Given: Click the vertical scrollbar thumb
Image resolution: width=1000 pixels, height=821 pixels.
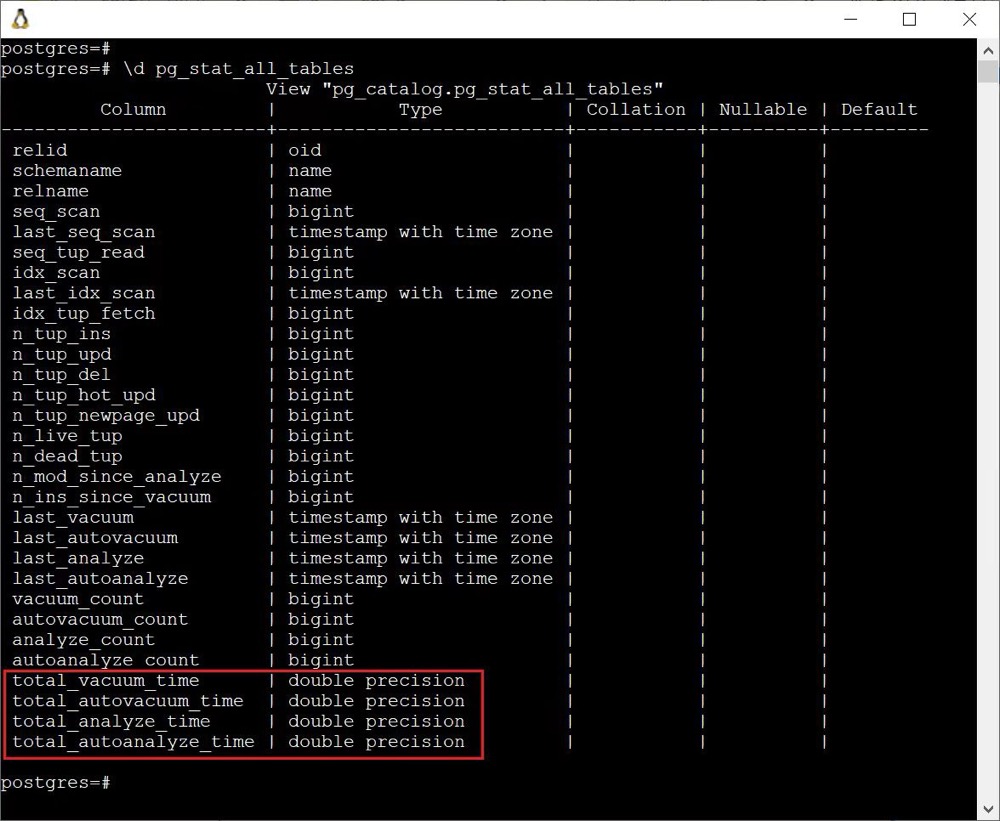Looking at the screenshot, I should pos(988,72).
